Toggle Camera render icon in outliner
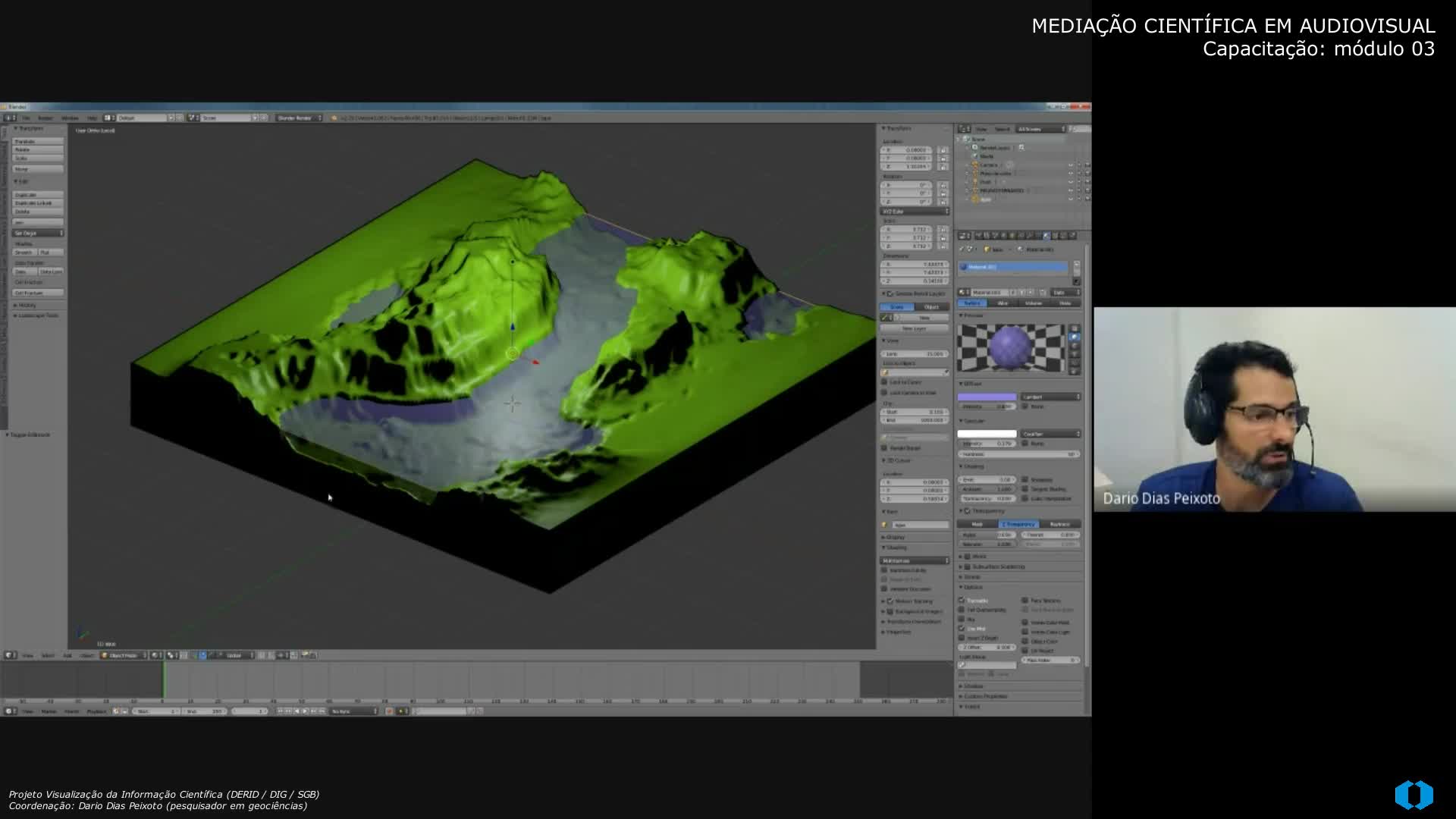Image resolution: width=1456 pixels, height=819 pixels. pos(1087,165)
